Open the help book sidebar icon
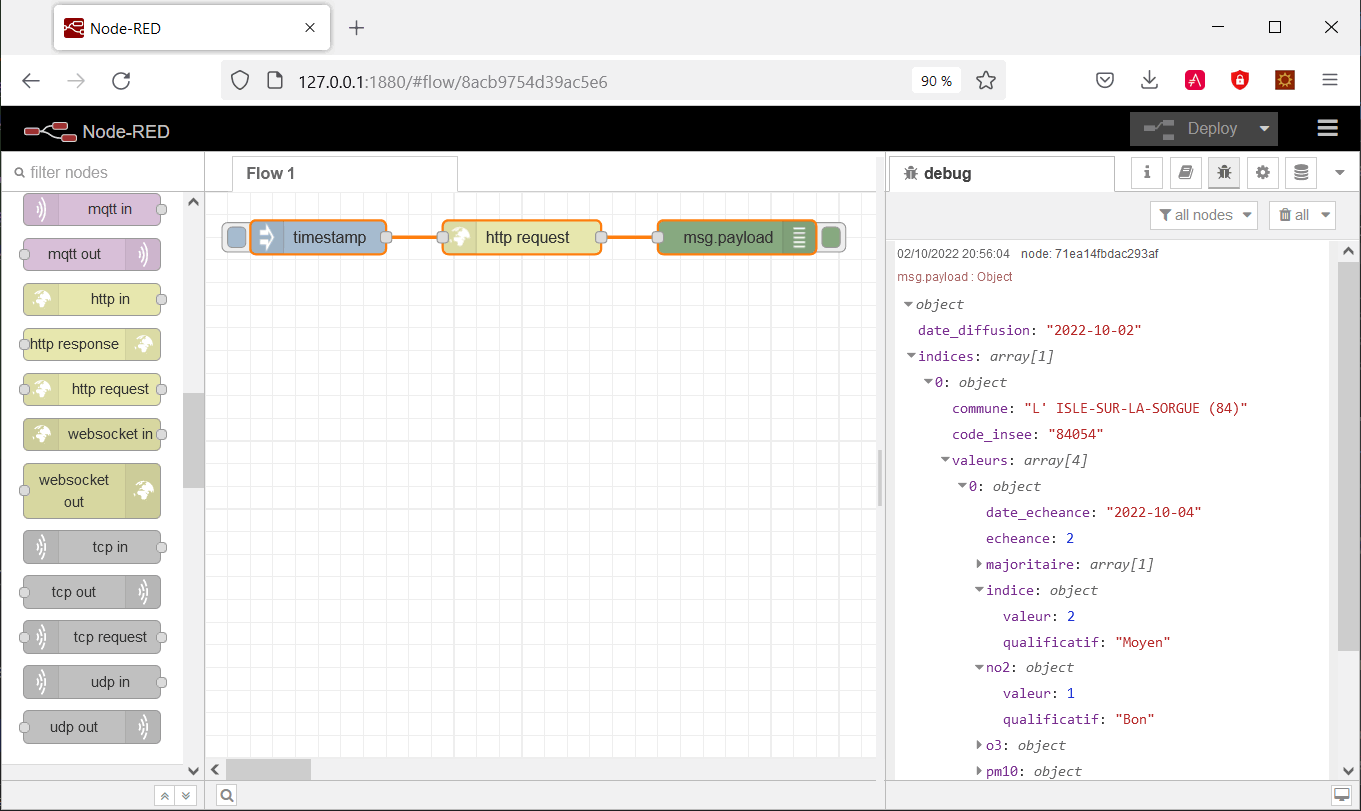 click(1186, 173)
